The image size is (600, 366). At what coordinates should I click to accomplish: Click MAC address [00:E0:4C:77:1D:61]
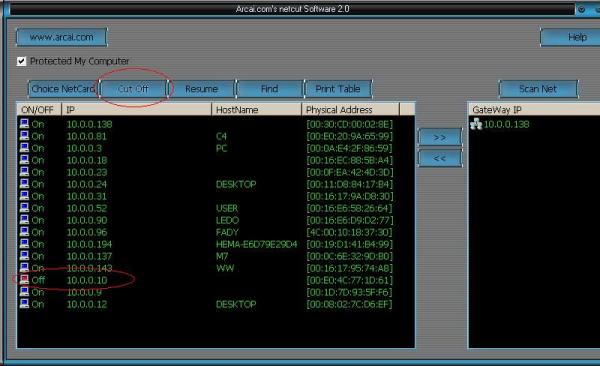350,280
